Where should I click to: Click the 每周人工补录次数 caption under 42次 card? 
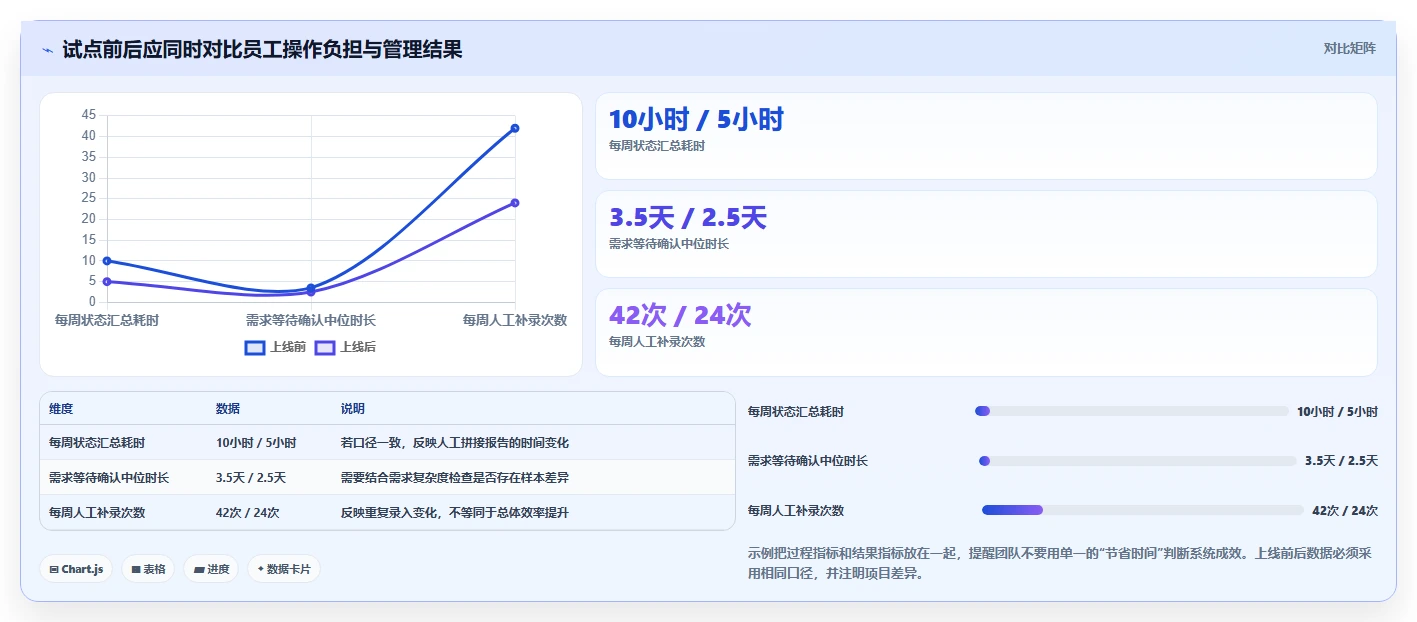point(657,342)
